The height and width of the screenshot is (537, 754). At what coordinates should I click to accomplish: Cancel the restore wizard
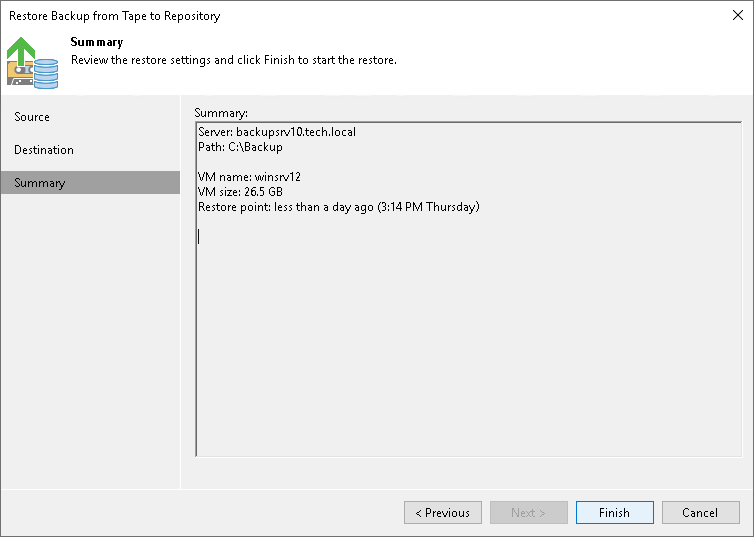pos(700,512)
